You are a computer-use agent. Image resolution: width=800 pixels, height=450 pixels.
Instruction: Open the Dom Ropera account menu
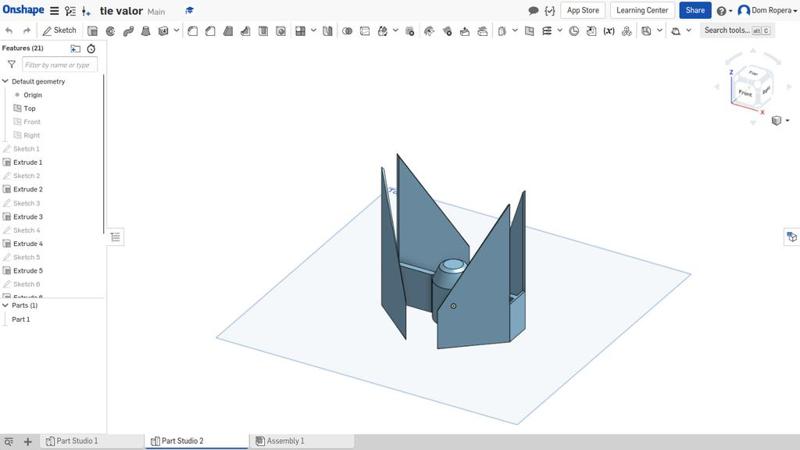click(x=768, y=10)
